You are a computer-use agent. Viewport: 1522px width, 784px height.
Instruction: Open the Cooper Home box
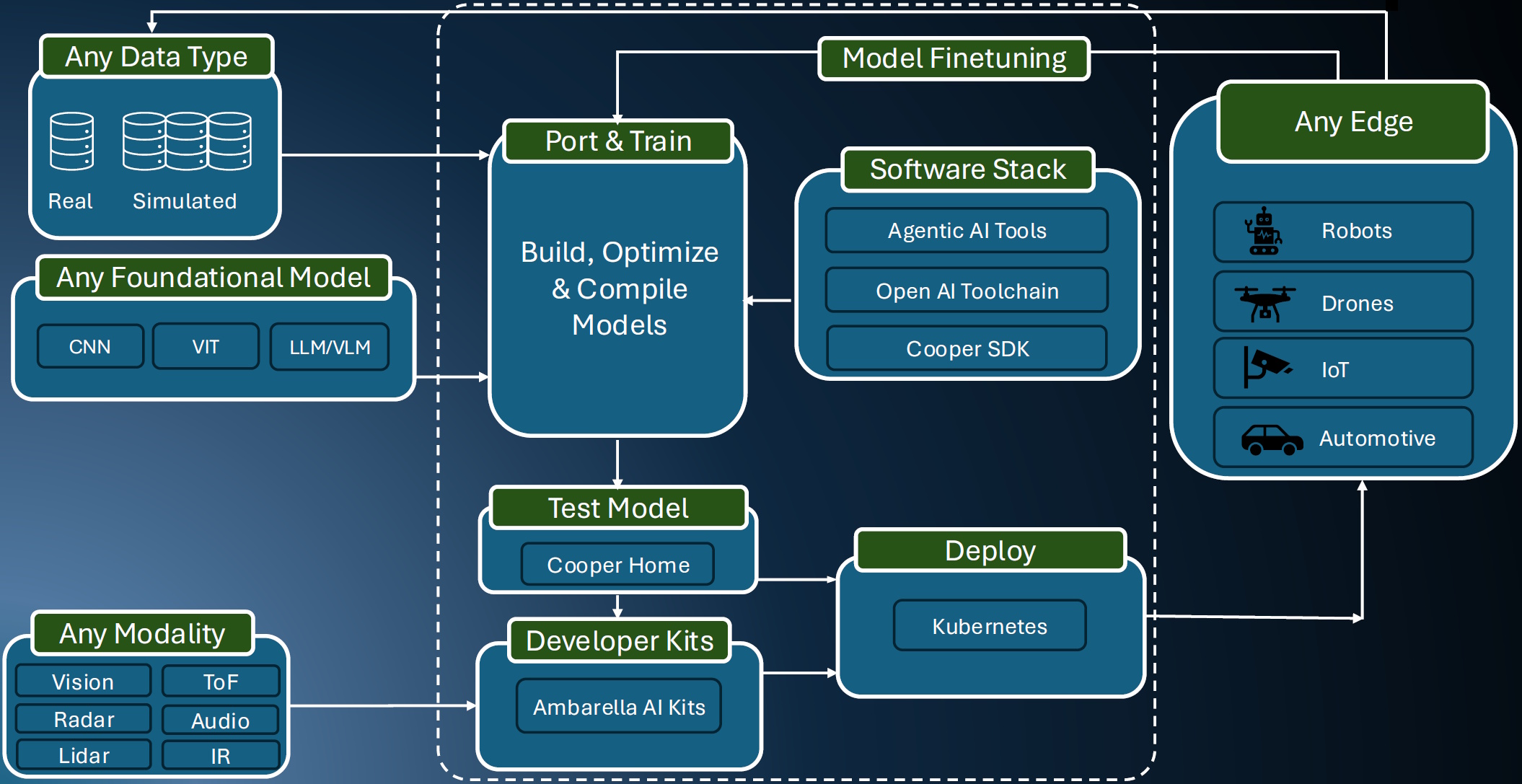pos(618,565)
